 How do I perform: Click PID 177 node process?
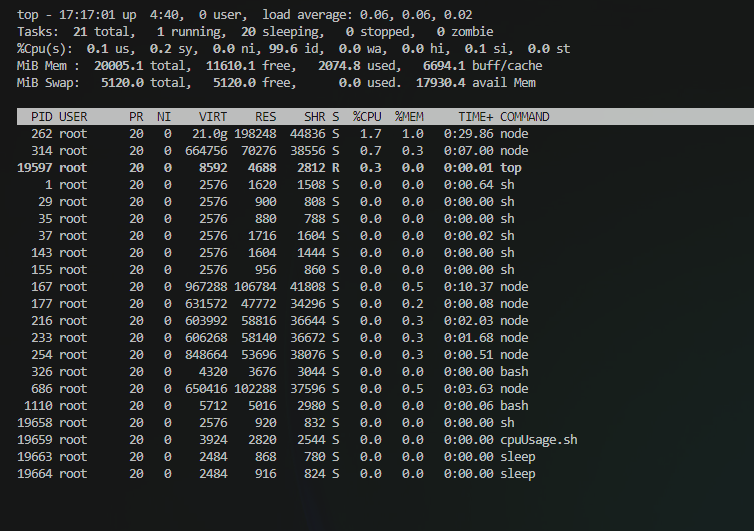[x=42, y=304]
